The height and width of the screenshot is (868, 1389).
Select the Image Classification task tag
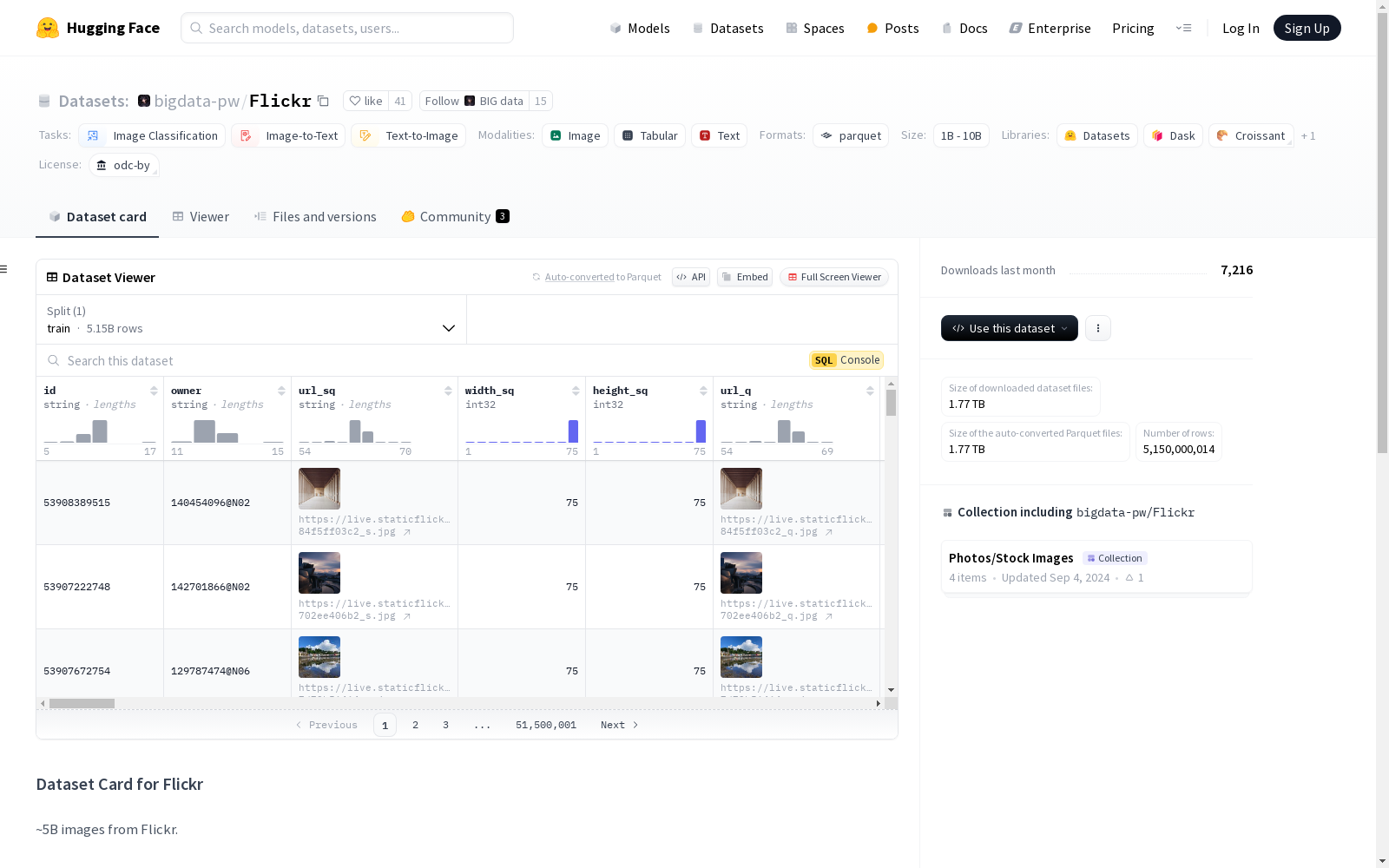152,135
